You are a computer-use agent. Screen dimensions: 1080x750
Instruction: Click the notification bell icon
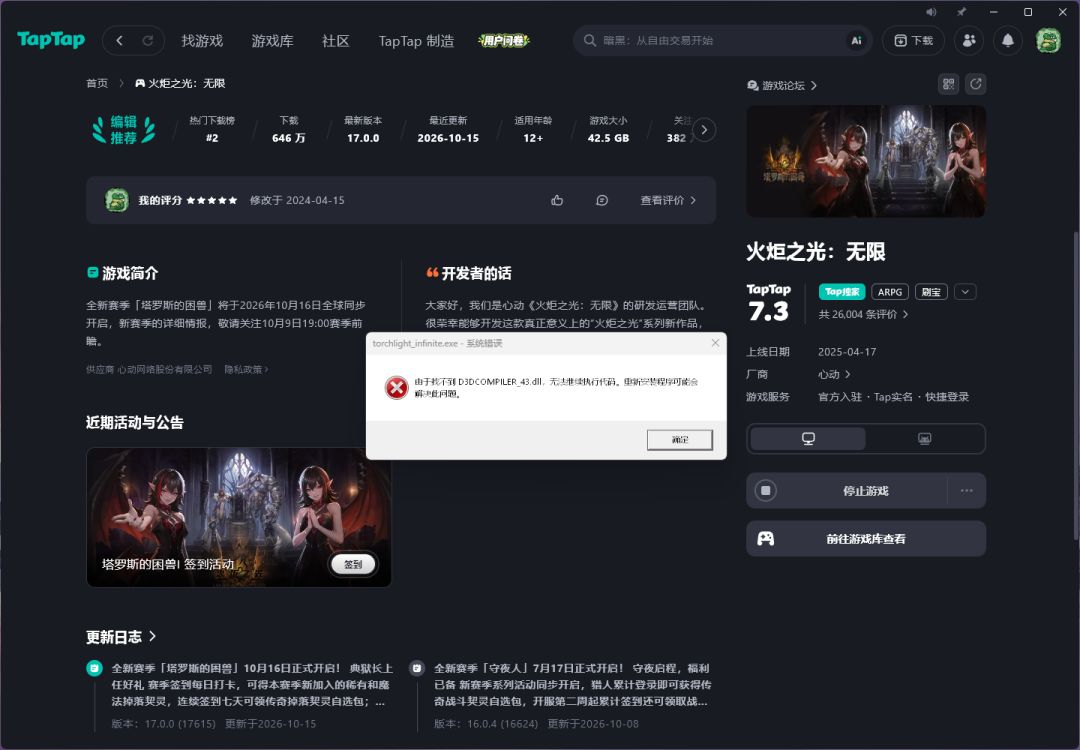[1008, 41]
